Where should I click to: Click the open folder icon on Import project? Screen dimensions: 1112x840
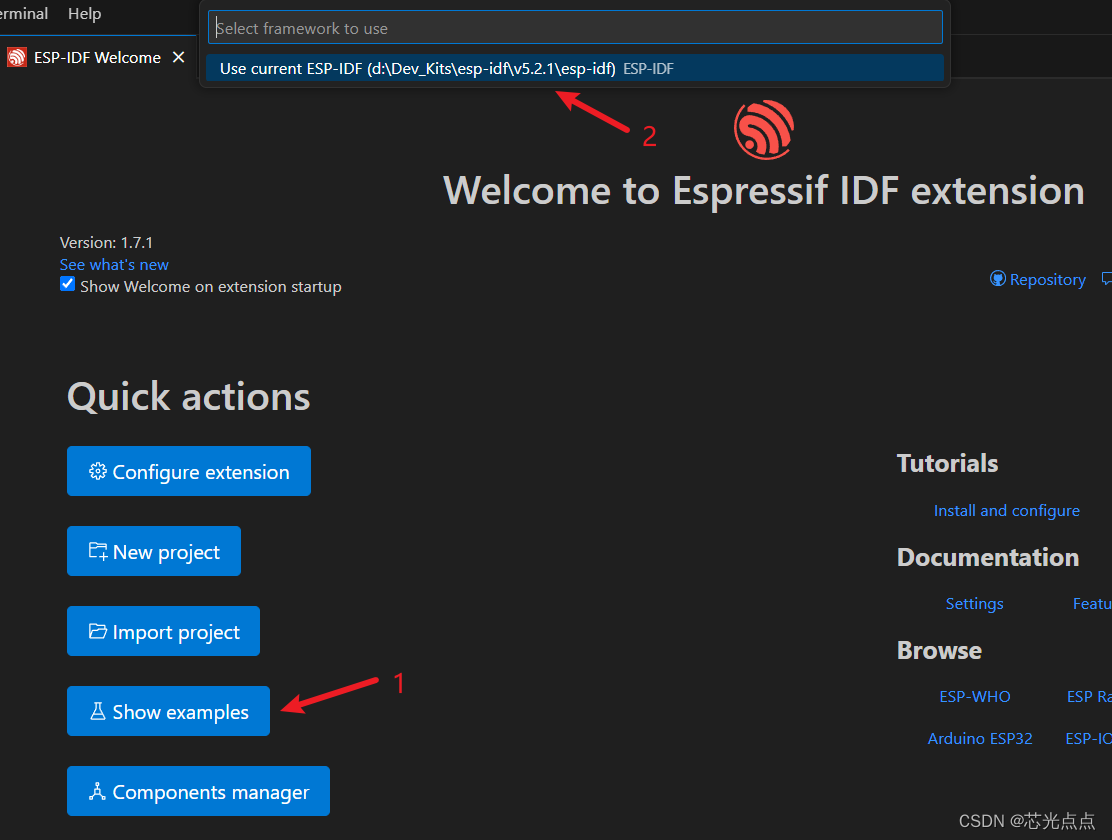point(97,631)
